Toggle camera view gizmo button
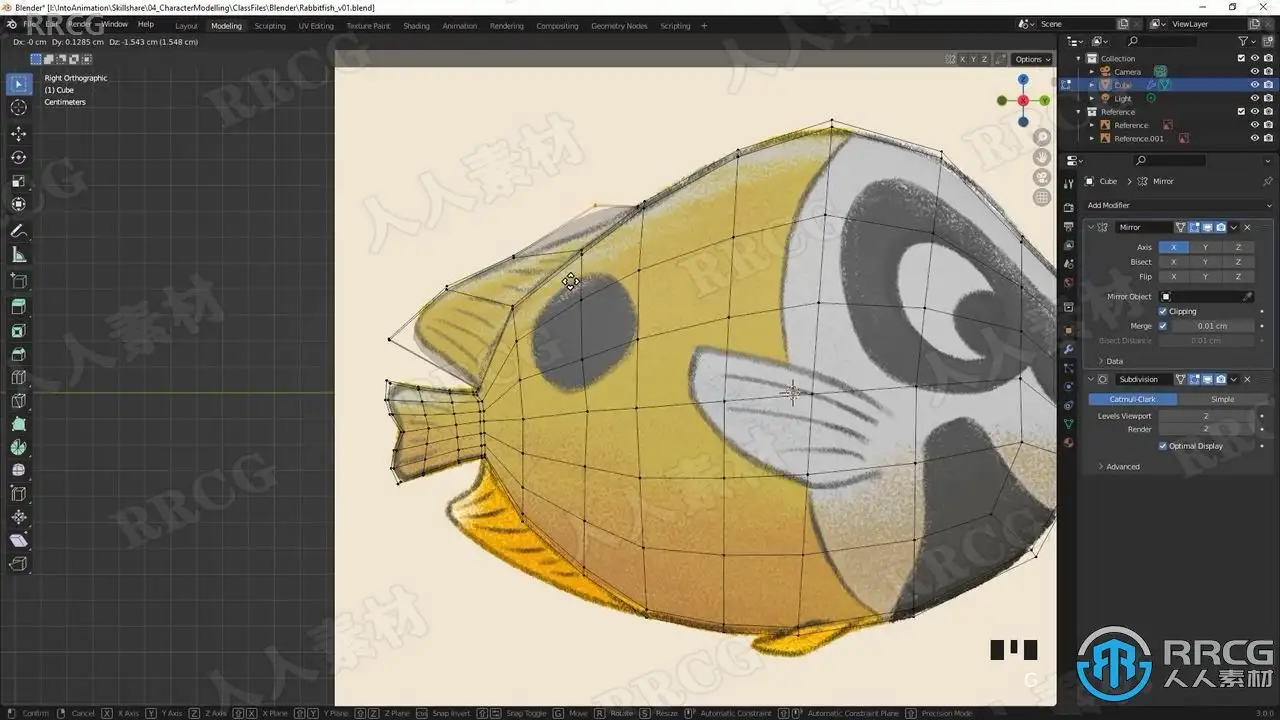The width and height of the screenshot is (1280, 720). click(x=1042, y=177)
